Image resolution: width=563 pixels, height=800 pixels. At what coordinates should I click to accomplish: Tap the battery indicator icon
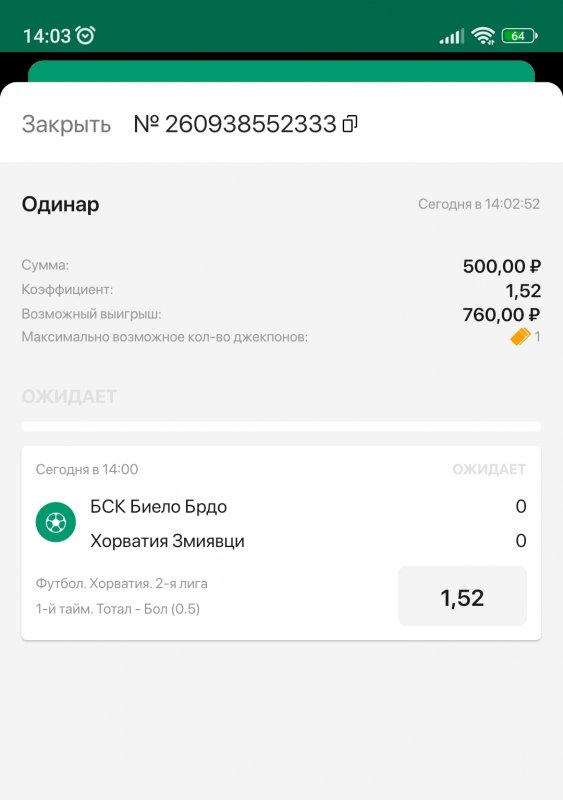point(520,36)
